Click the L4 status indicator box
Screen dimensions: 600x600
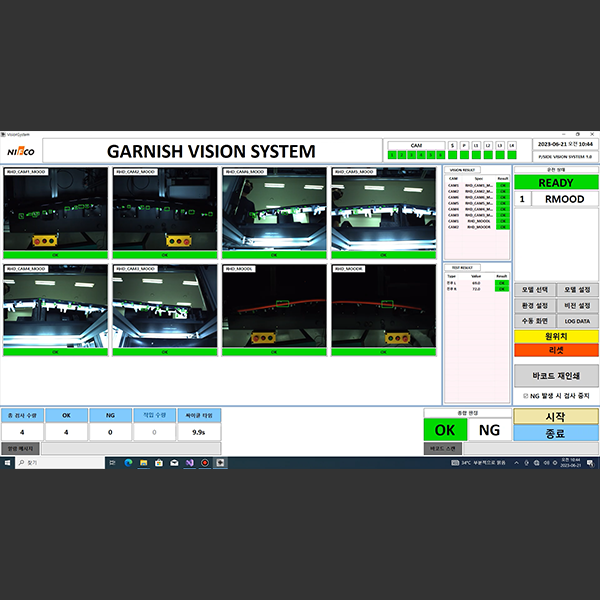[x=512, y=146]
